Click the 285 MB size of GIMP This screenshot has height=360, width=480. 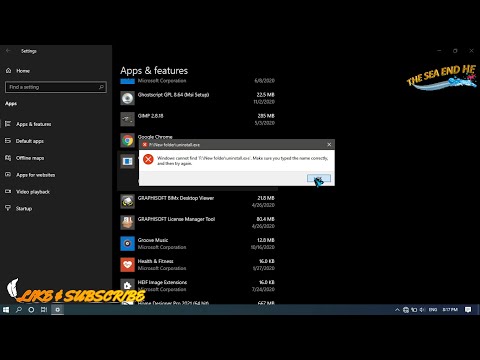pyautogui.click(x=266, y=116)
